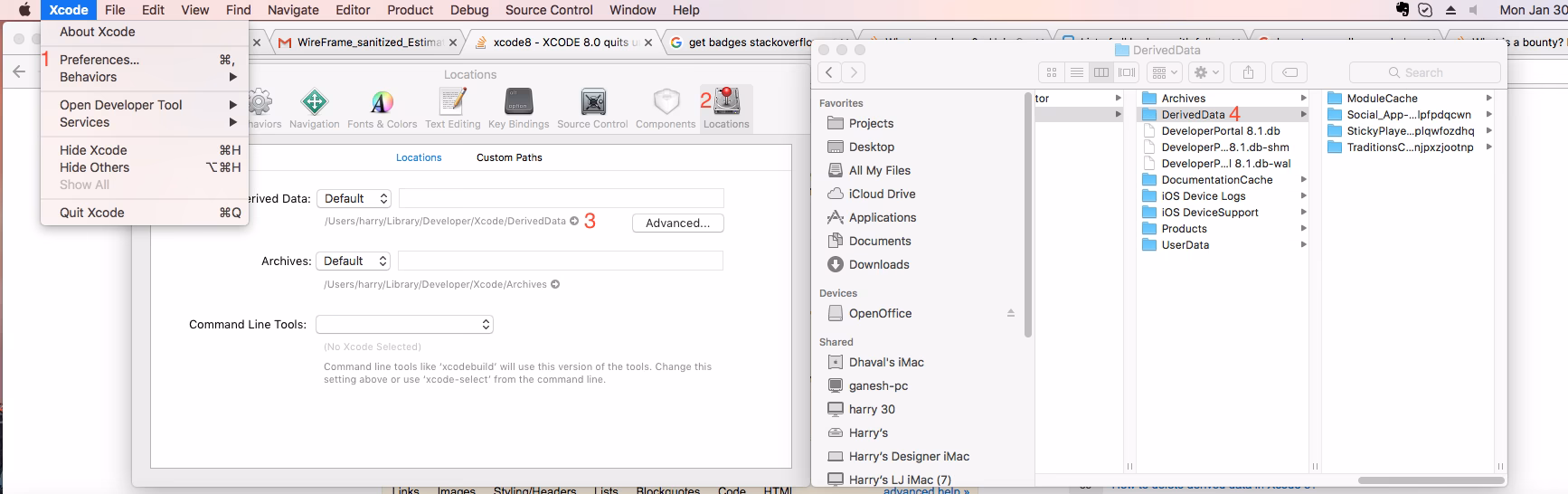
Task: Switch Finder to list view
Action: point(1076,72)
